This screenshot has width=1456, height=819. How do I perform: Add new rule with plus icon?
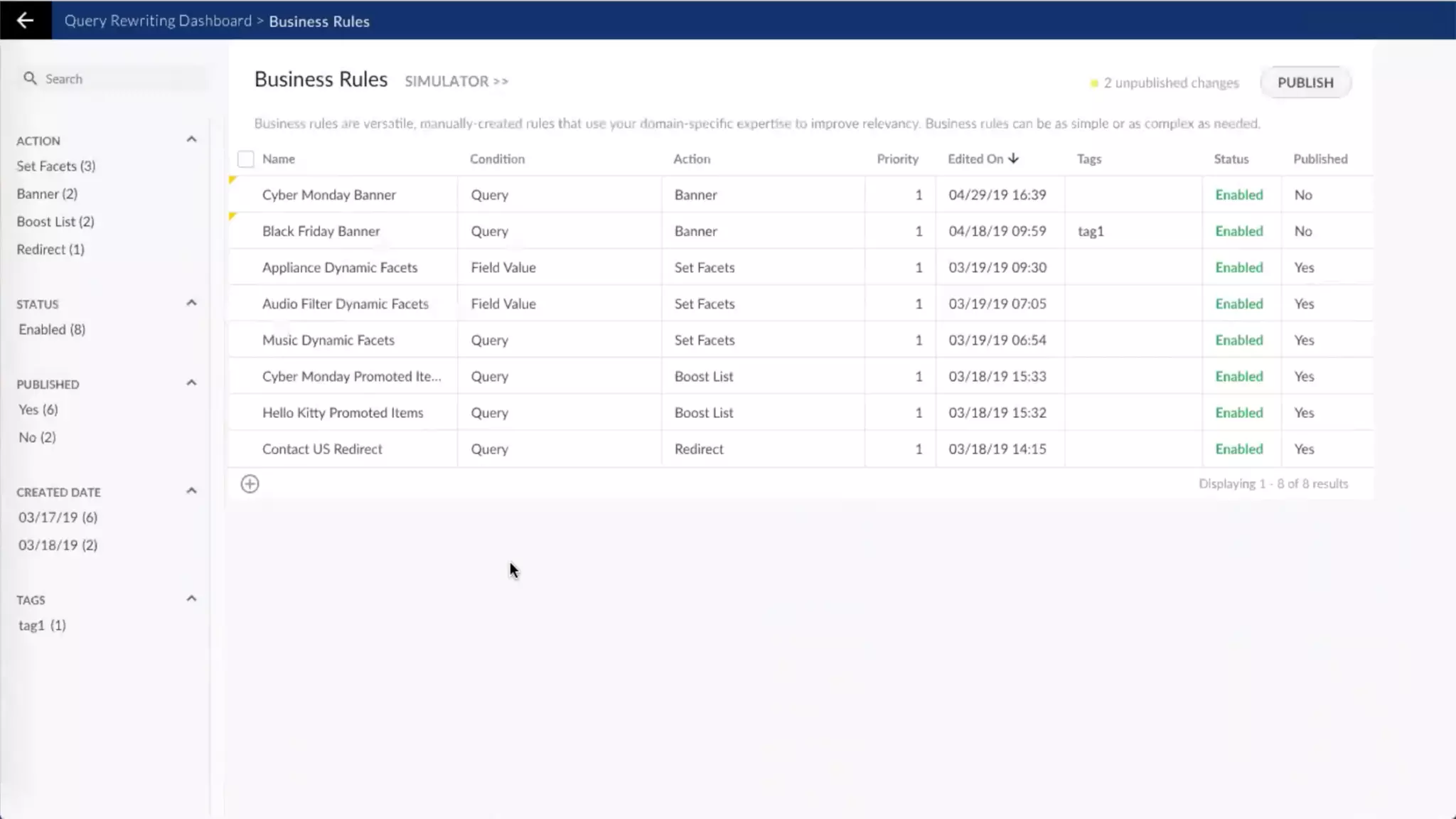tap(250, 484)
